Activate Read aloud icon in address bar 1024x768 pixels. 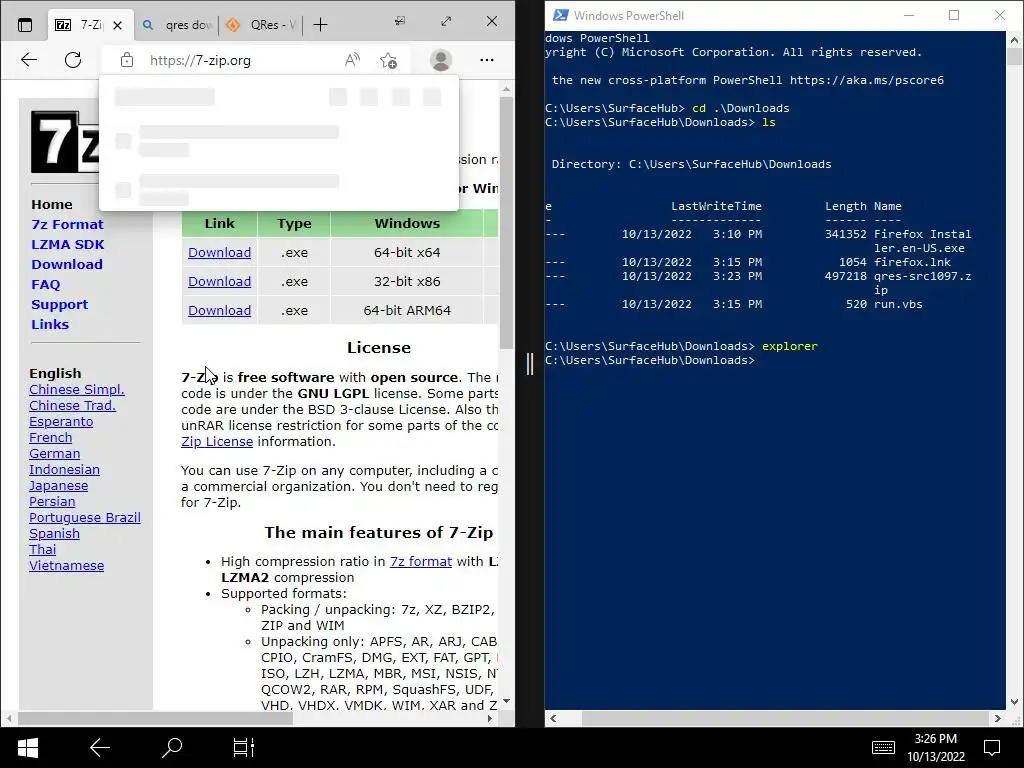[352, 60]
